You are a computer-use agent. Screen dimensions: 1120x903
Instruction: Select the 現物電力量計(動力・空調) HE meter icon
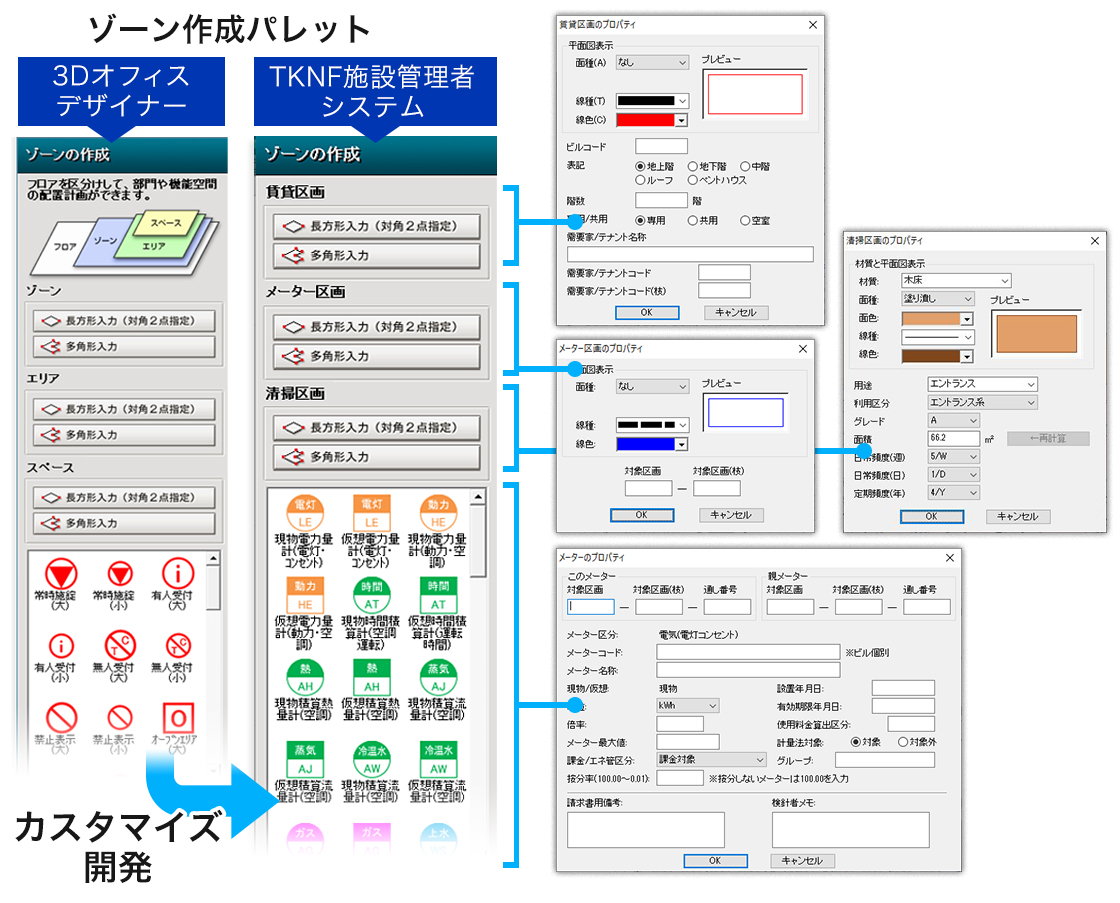437,512
